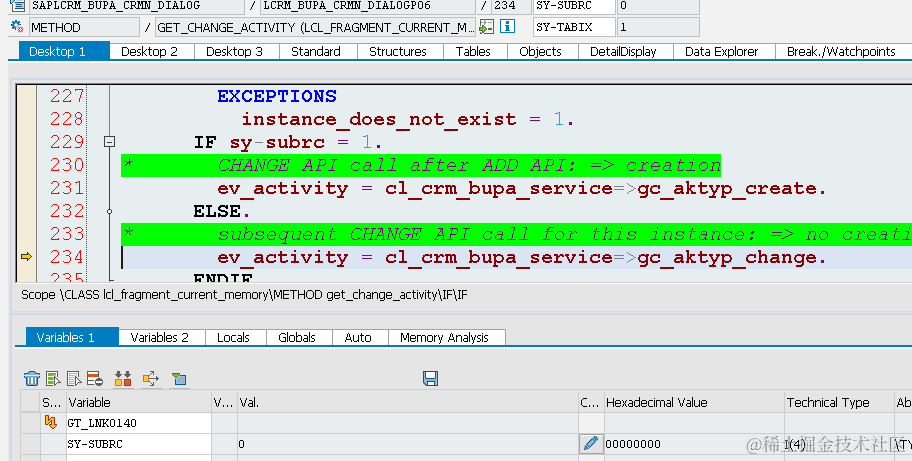
Task: Click the green list-with-arrow variables toolbar icon
Action: 53,379
